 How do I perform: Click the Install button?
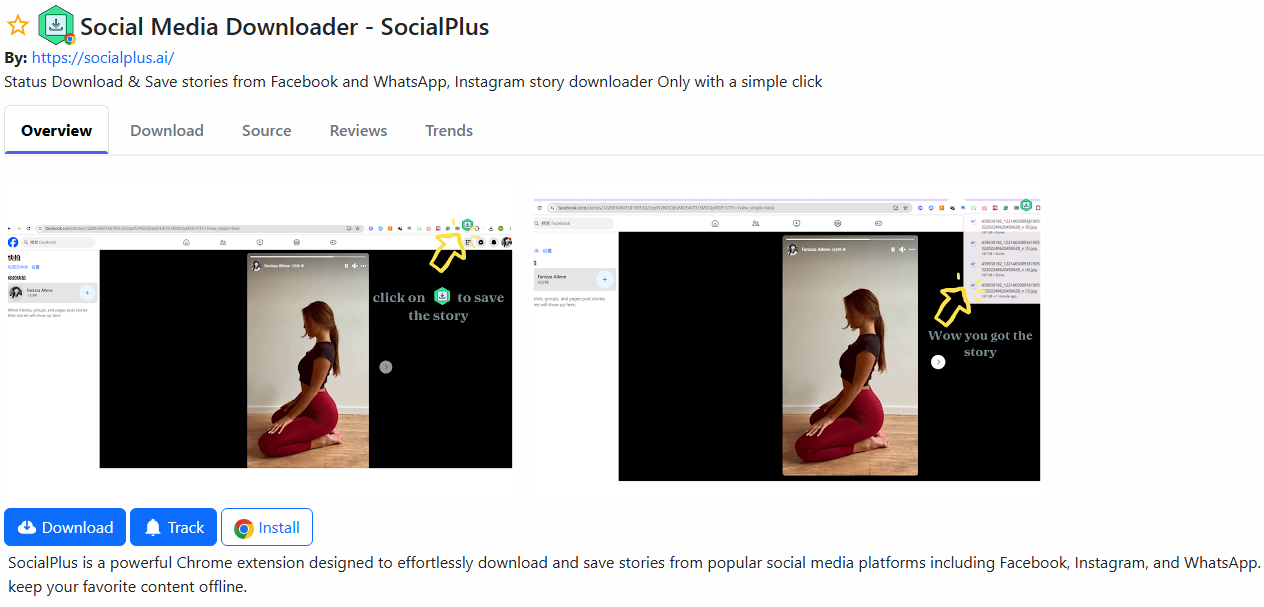click(x=267, y=528)
